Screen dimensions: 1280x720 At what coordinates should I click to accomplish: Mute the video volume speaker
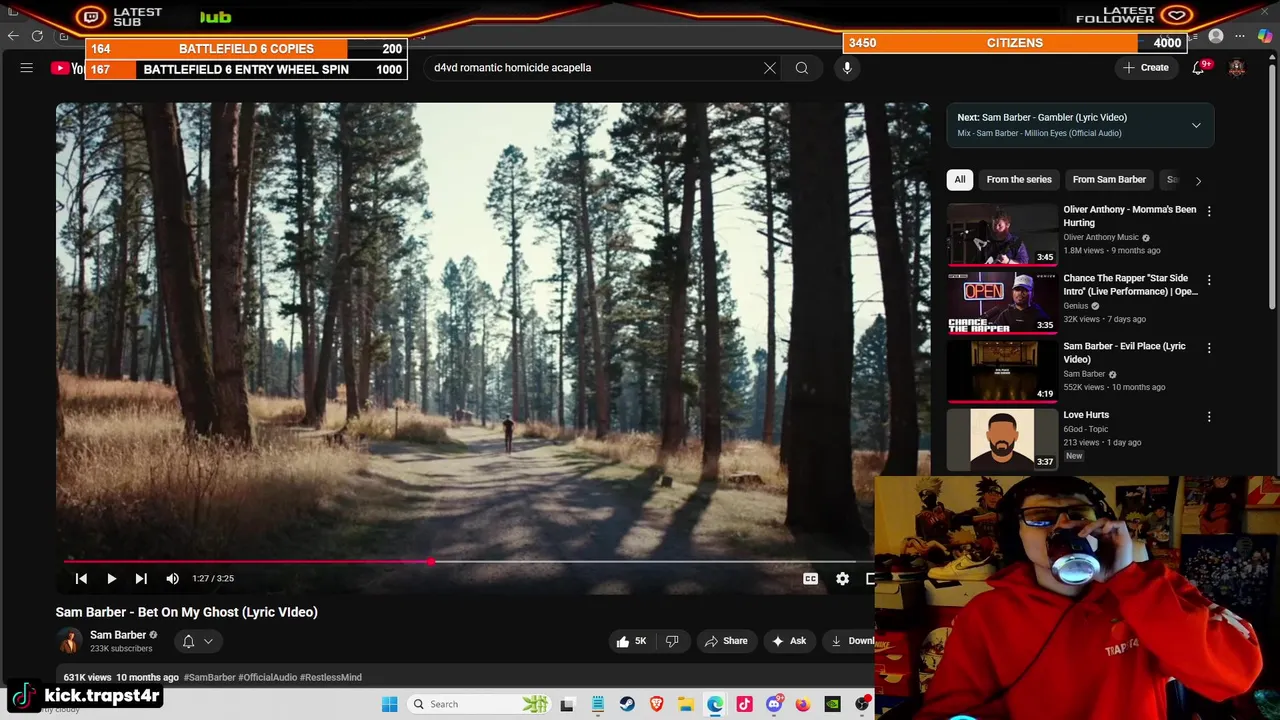(172, 578)
